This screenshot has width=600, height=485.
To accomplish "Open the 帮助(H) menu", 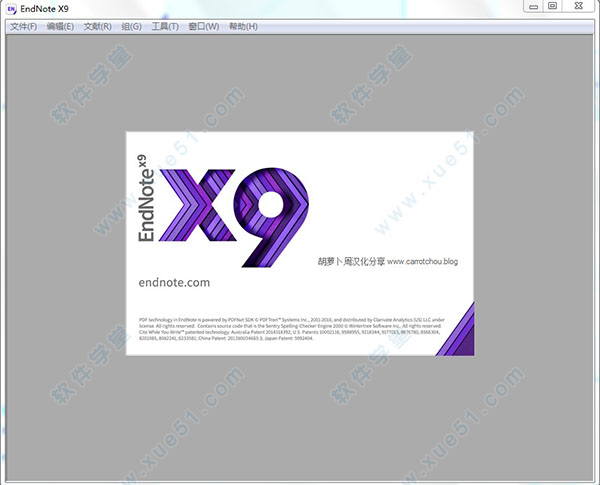I will click(x=243, y=26).
